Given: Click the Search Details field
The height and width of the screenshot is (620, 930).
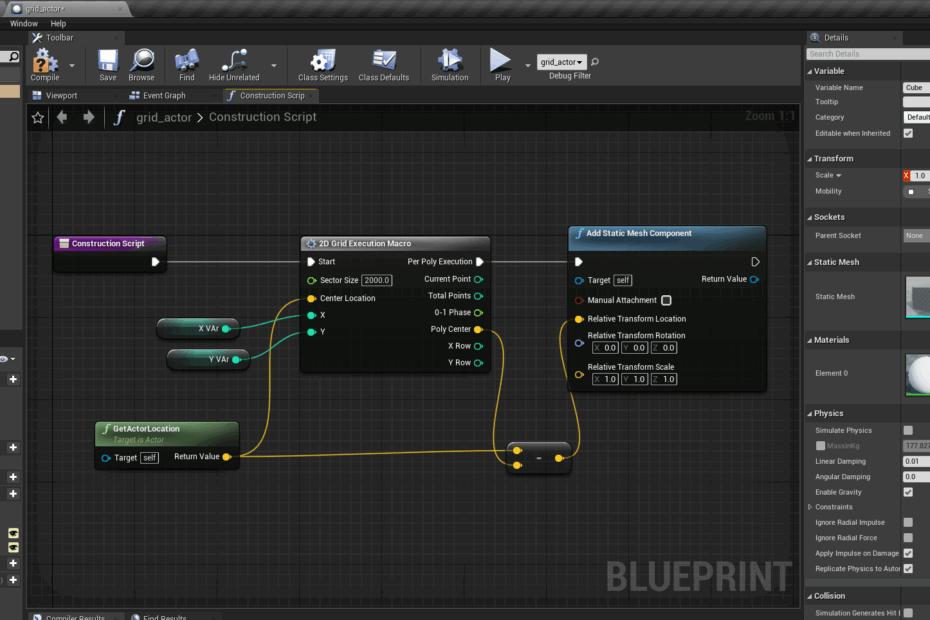Looking at the screenshot, I should click(x=868, y=53).
